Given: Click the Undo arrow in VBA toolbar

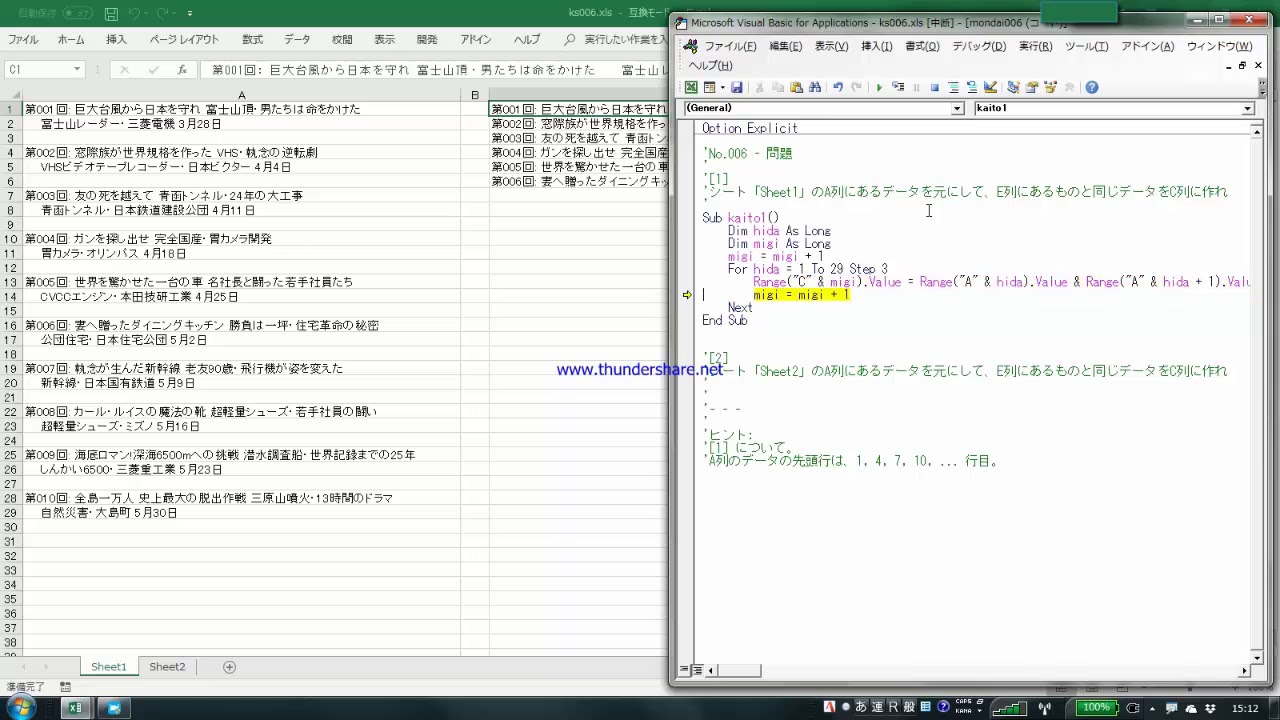Looking at the screenshot, I should 838,88.
